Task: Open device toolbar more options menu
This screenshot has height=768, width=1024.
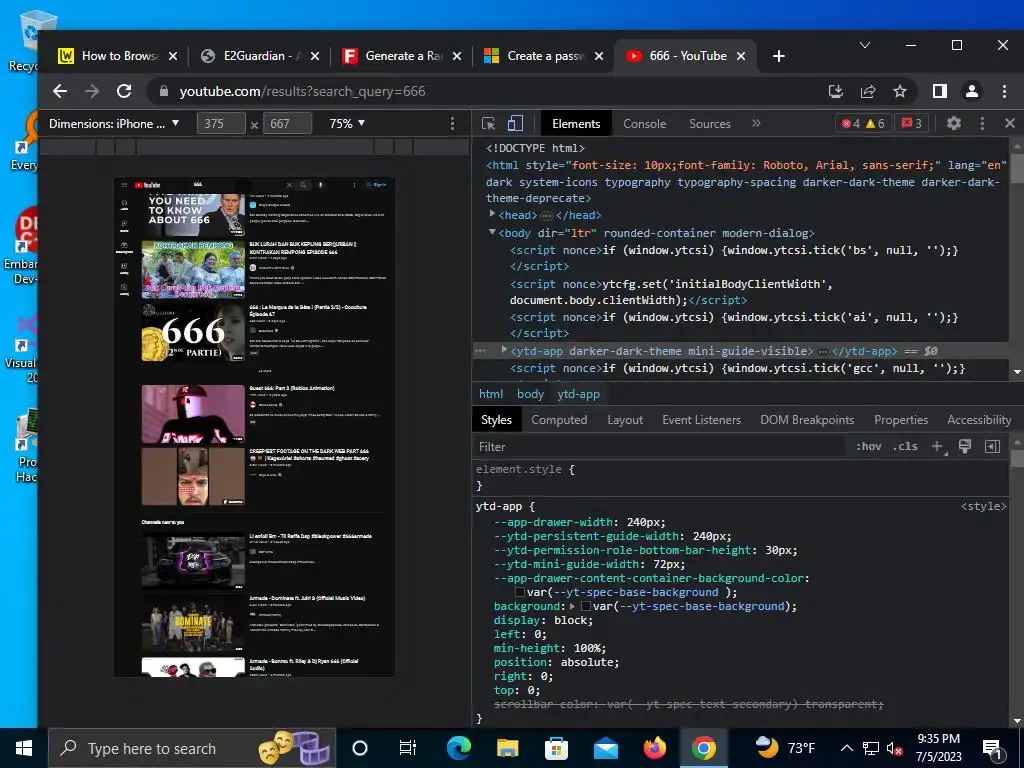Action: 452,123
